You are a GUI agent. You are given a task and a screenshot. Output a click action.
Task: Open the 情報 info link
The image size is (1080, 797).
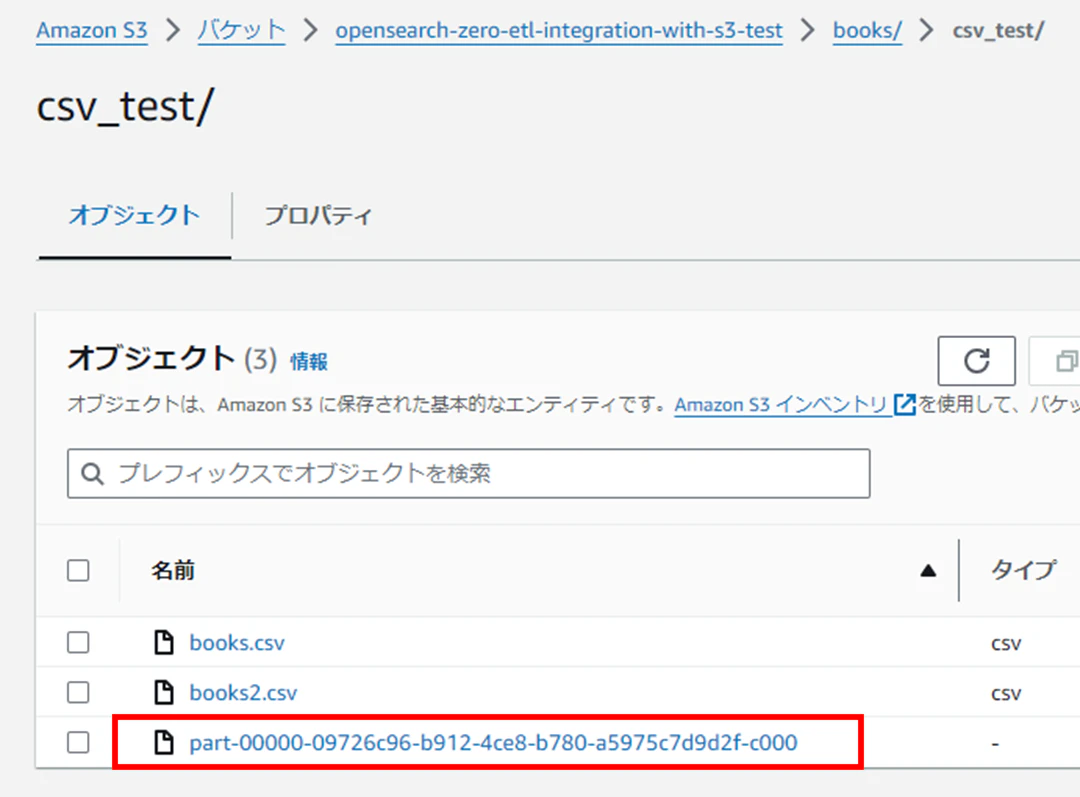click(309, 362)
